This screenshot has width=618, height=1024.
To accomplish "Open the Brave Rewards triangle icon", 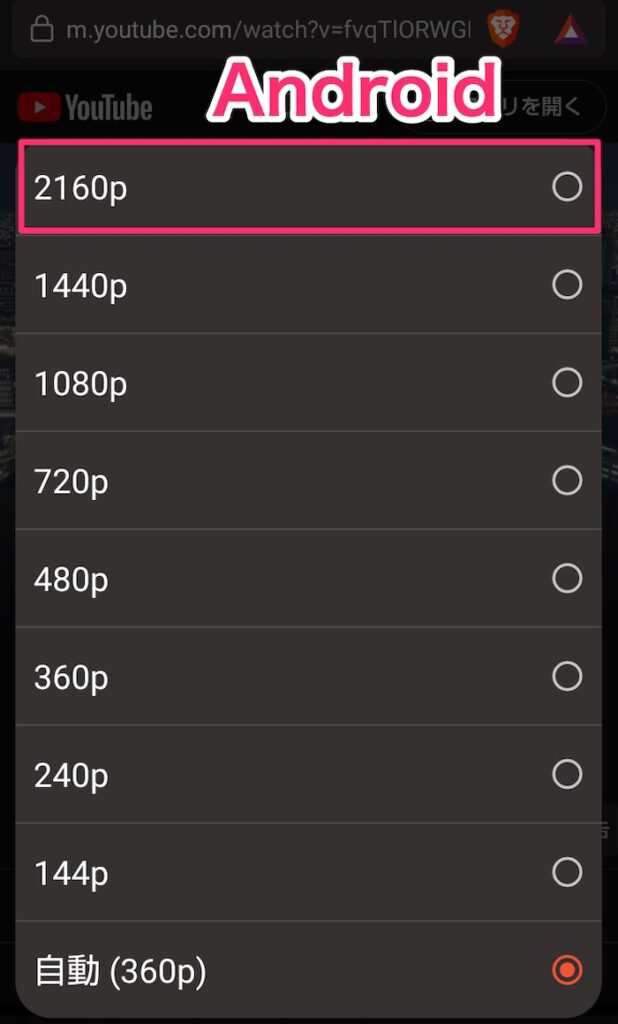I will (571, 31).
